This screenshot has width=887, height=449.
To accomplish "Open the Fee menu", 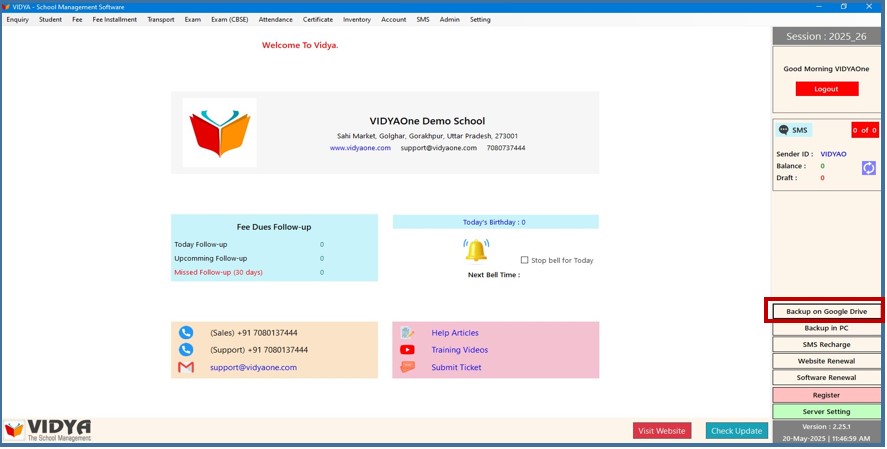I will click(x=77, y=19).
